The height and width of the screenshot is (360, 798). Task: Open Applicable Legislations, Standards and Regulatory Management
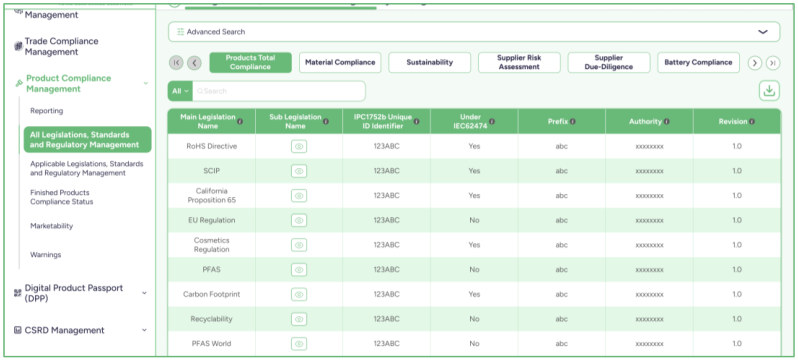tap(87, 169)
